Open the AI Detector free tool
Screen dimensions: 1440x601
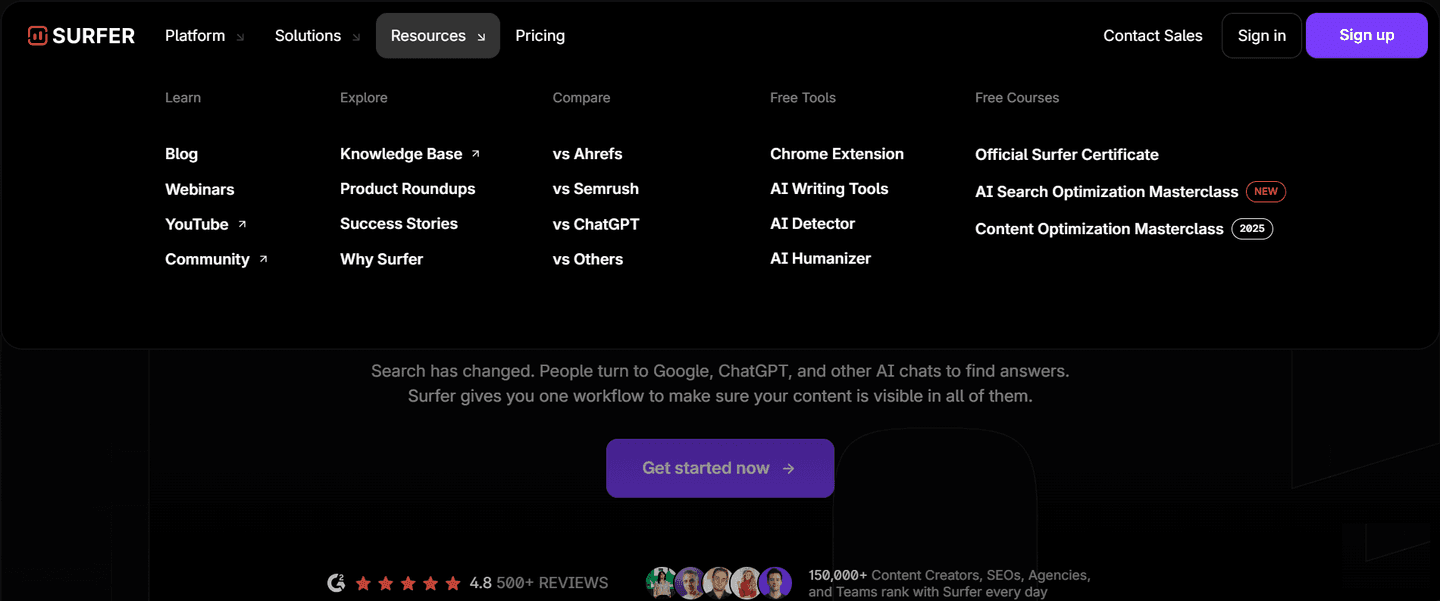click(x=813, y=224)
